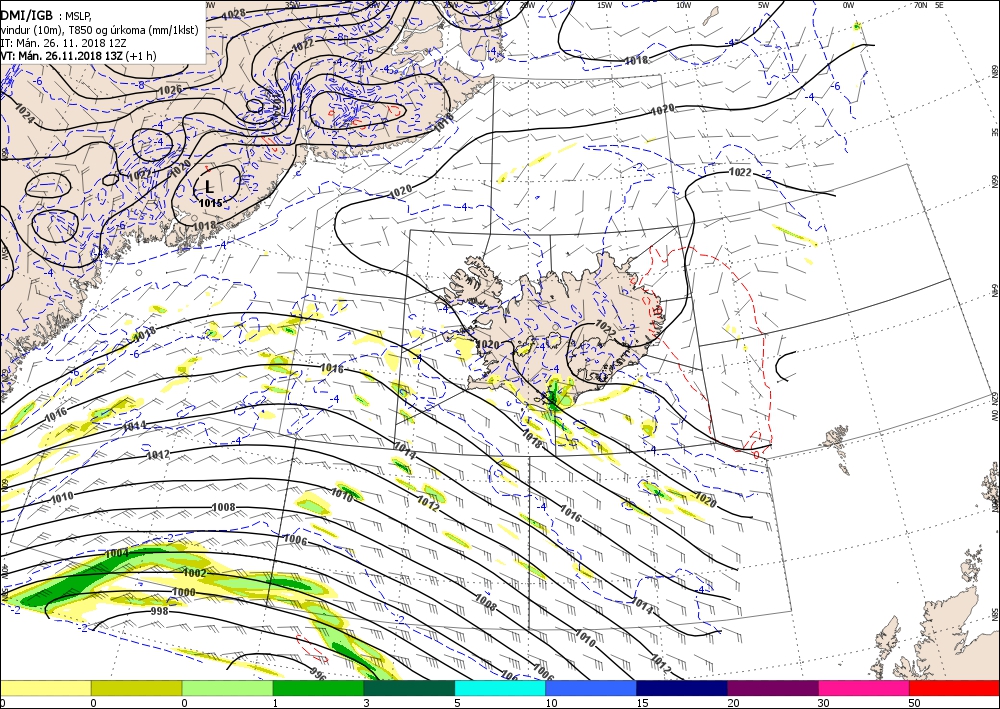Click the '998' isobar label
This screenshot has height=709, width=1000.
(159, 611)
